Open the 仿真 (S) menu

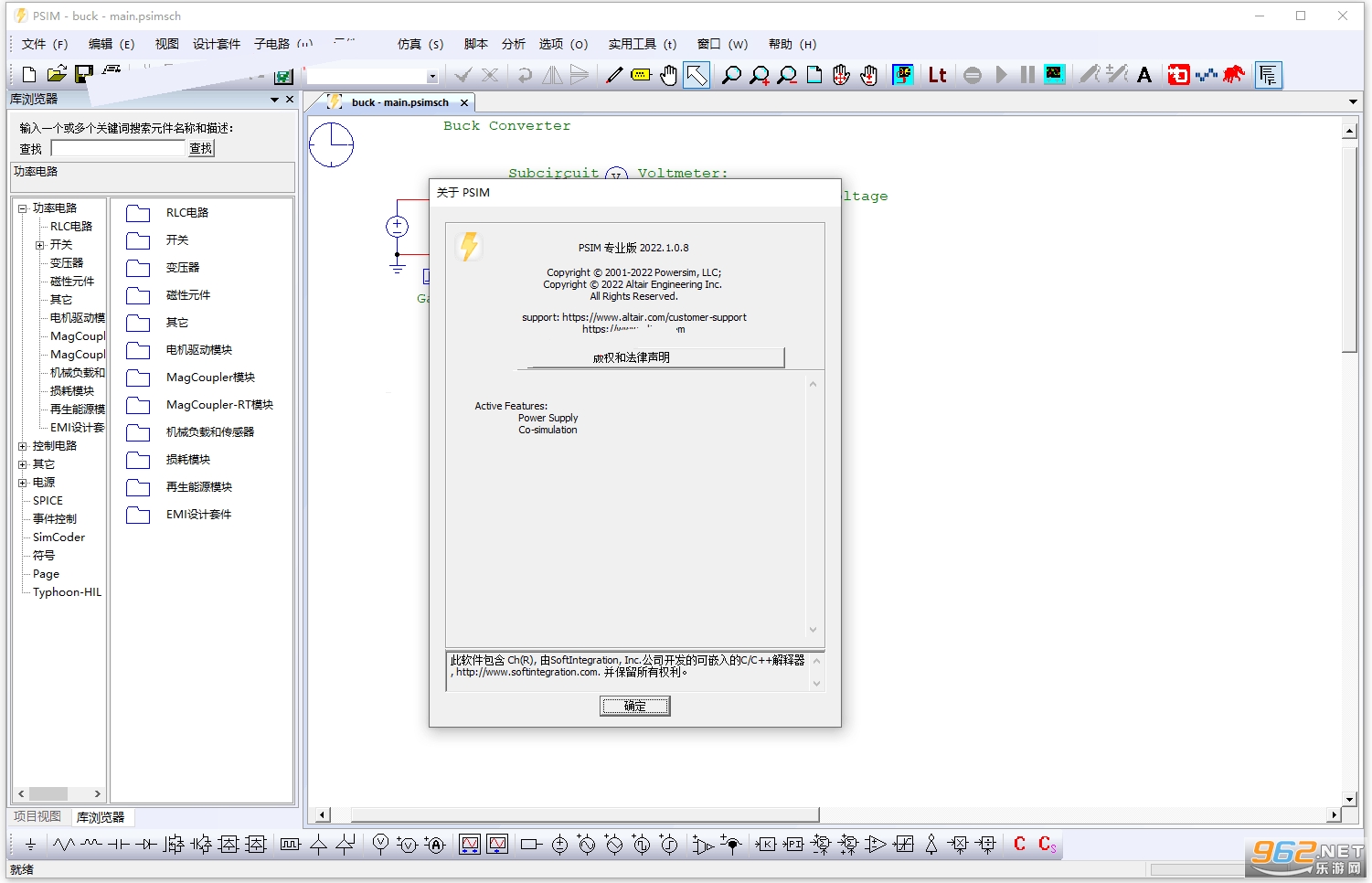coord(420,44)
